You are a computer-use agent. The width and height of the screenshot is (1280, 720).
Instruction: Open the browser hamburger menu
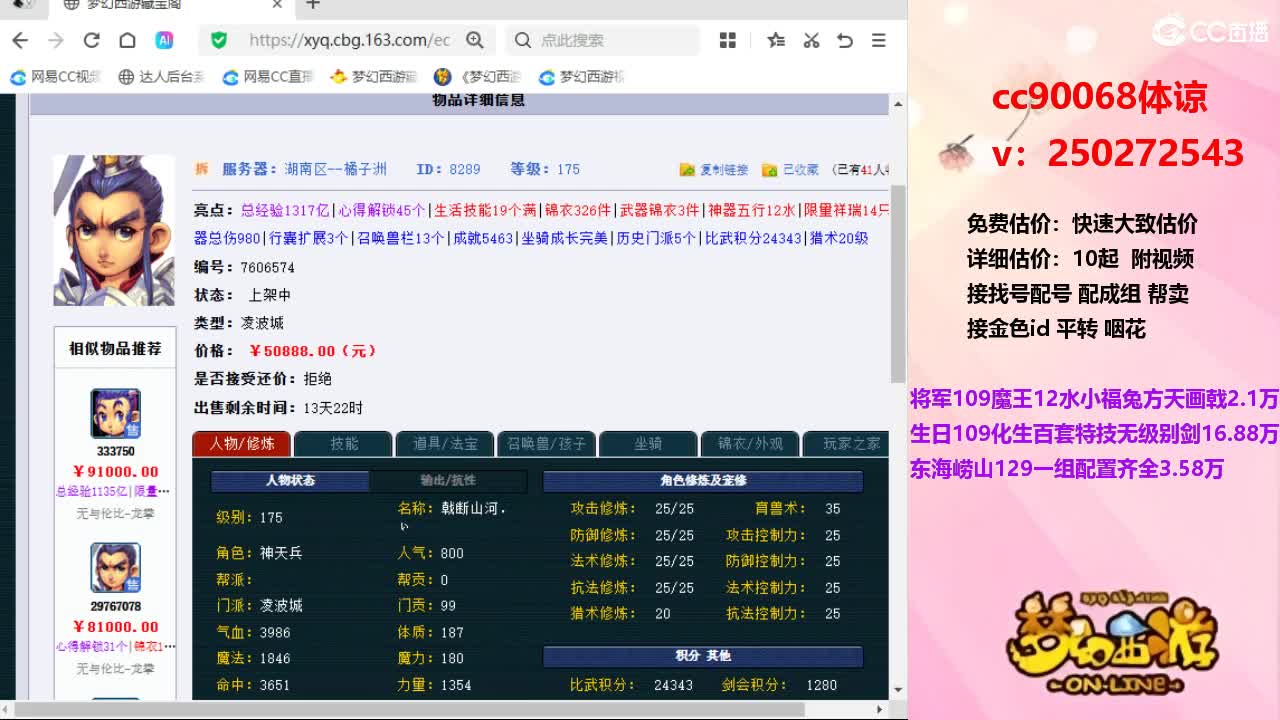coord(879,40)
